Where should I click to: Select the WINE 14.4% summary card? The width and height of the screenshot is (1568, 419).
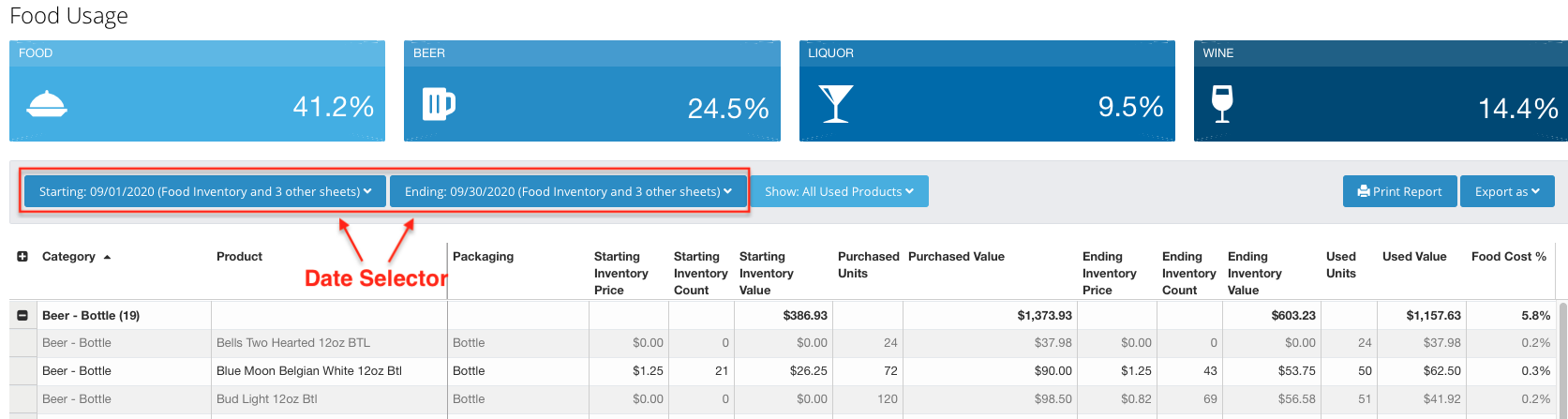point(1381,91)
